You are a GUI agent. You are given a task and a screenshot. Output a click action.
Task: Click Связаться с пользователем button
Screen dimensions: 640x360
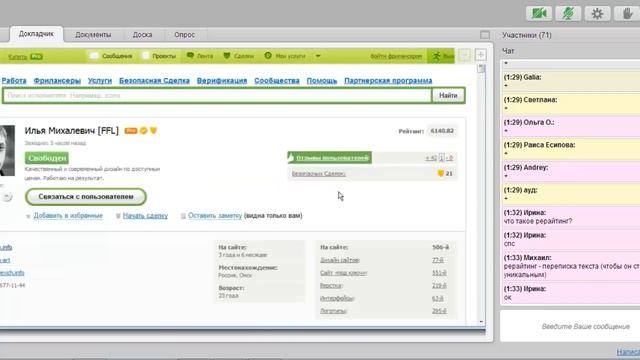click(86, 197)
